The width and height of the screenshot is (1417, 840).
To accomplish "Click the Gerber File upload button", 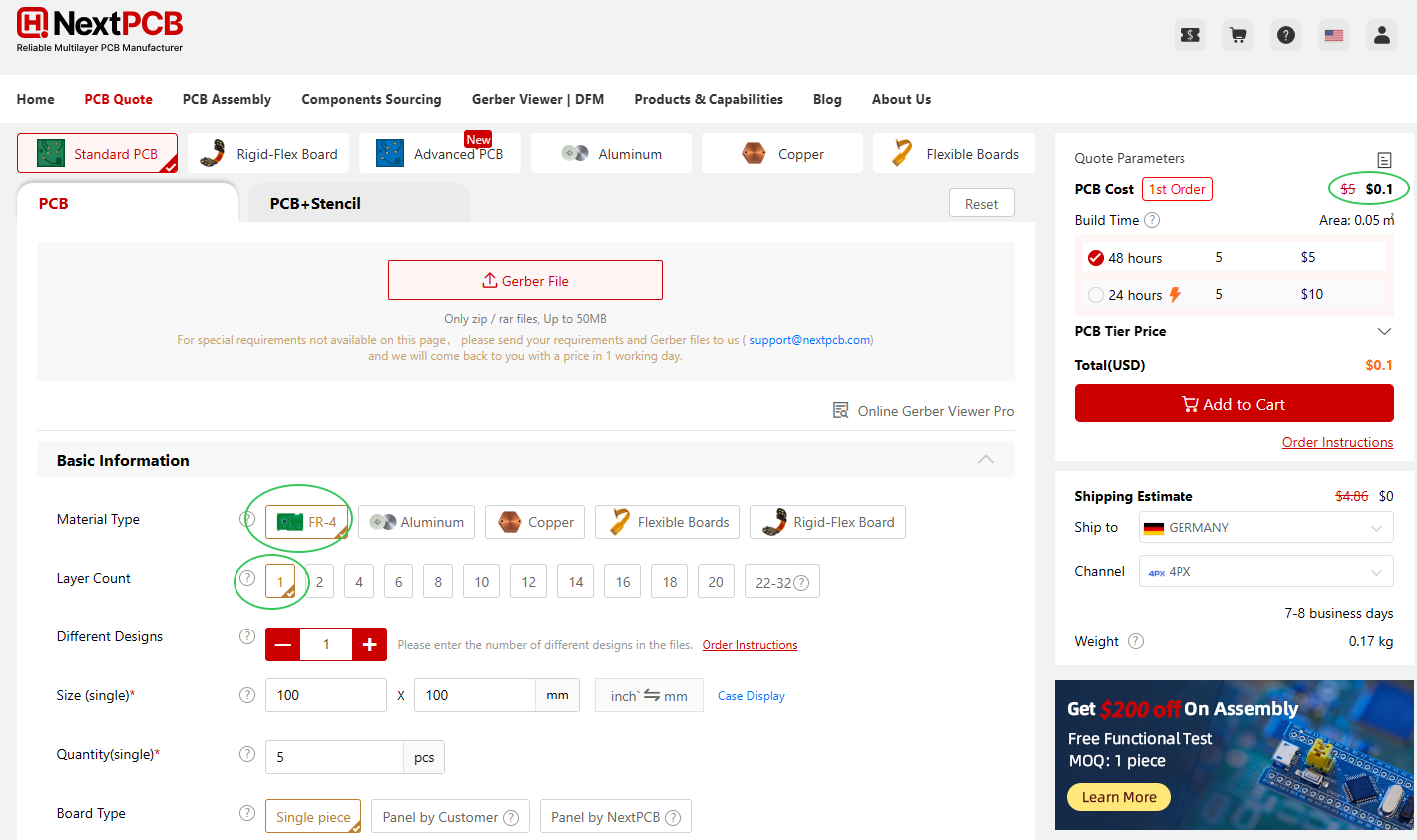I will 525,281.
